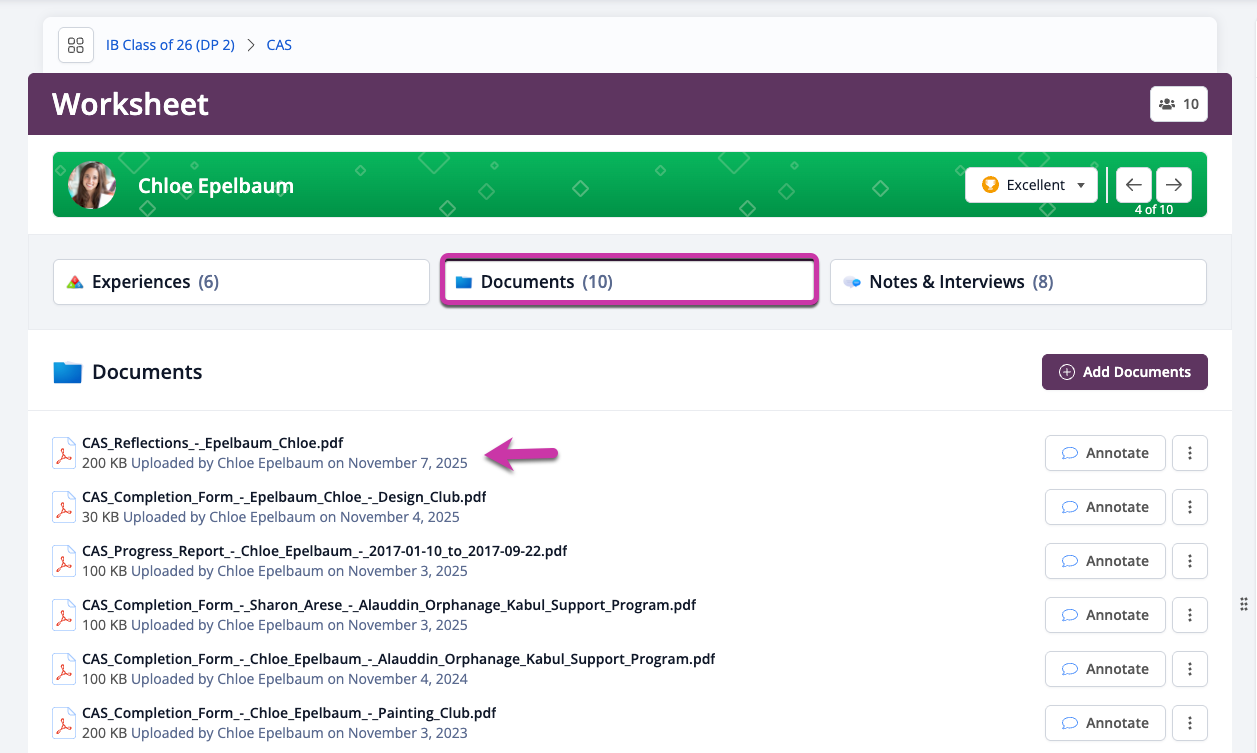Open CAS_Completion_Form Chloe_Epelbaum Alauddin Orphanage file
1257x753 pixels.
pos(398,659)
